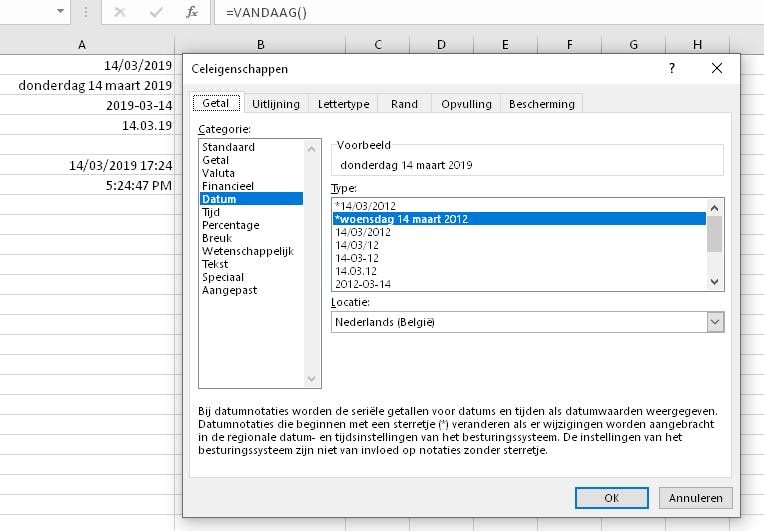Open the Bescherming tab

pos(542,104)
